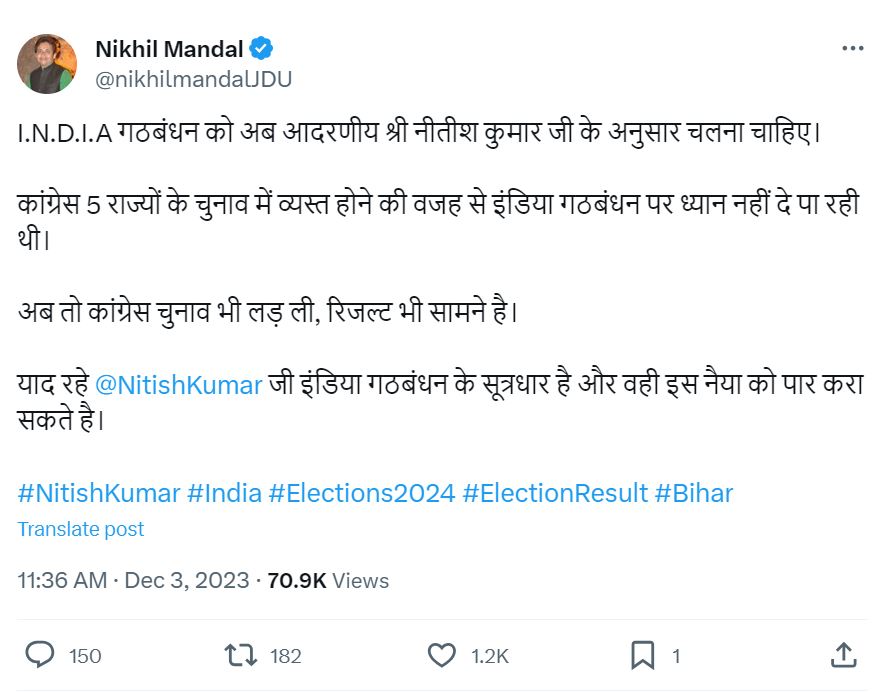Like the post with the heart icon
The width and height of the screenshot is (879, 692).
click(x=441, y=655)
